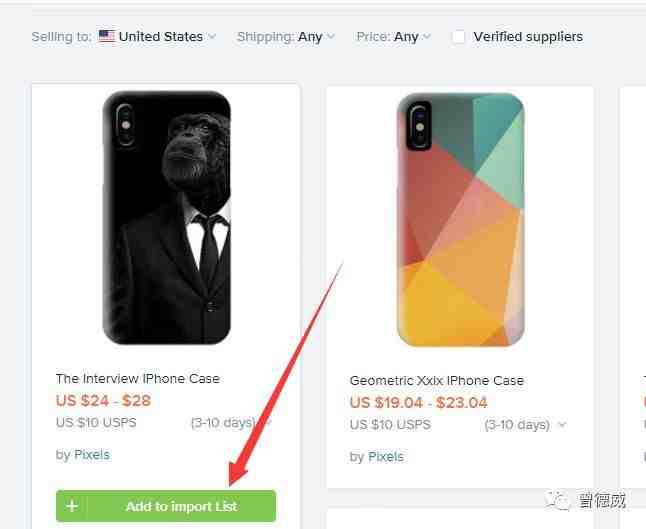Image resolution: width=646 pixels, height=529 pixels.
Task: Open the Pixels supplier link under The Interview case
Action: pos(92,455)
